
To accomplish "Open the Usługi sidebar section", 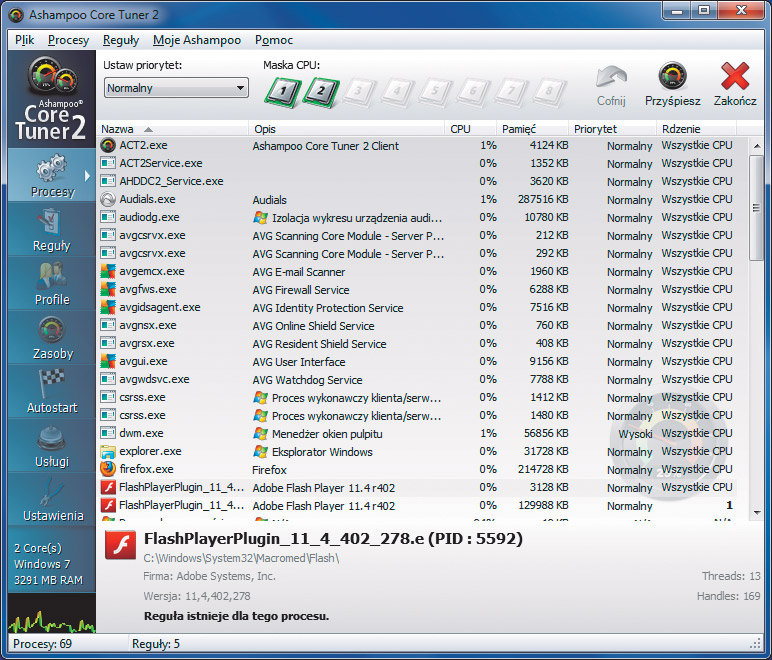I will [51, 446].
